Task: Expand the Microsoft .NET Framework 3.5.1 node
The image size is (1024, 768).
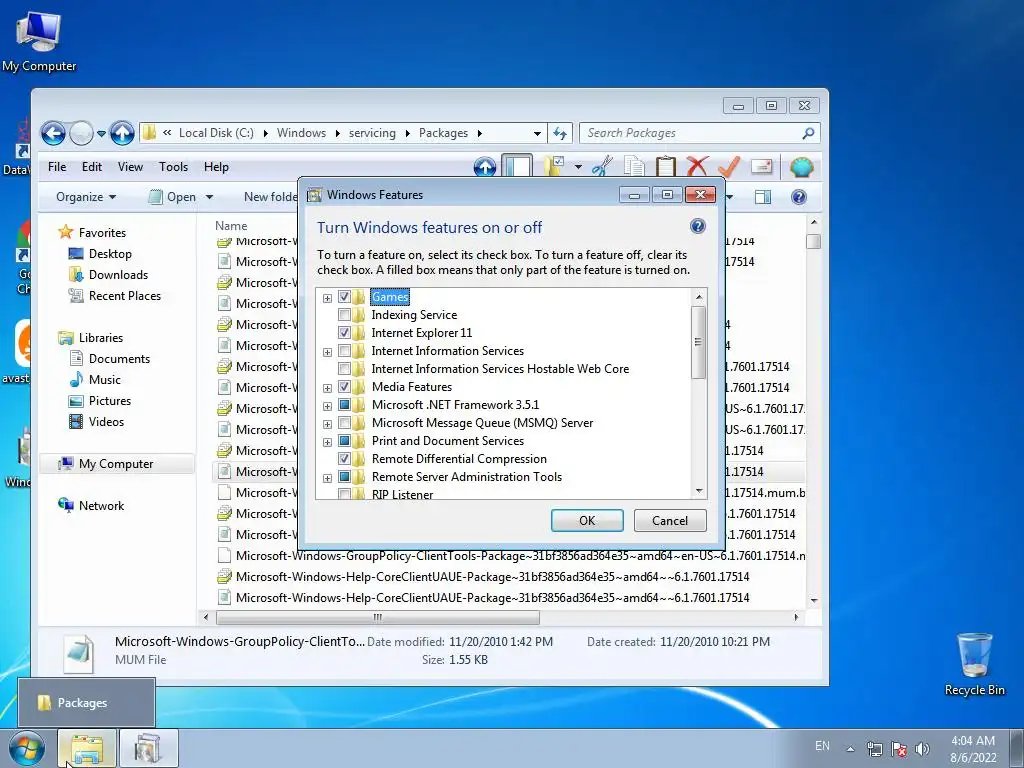Action: click(327, 406)
